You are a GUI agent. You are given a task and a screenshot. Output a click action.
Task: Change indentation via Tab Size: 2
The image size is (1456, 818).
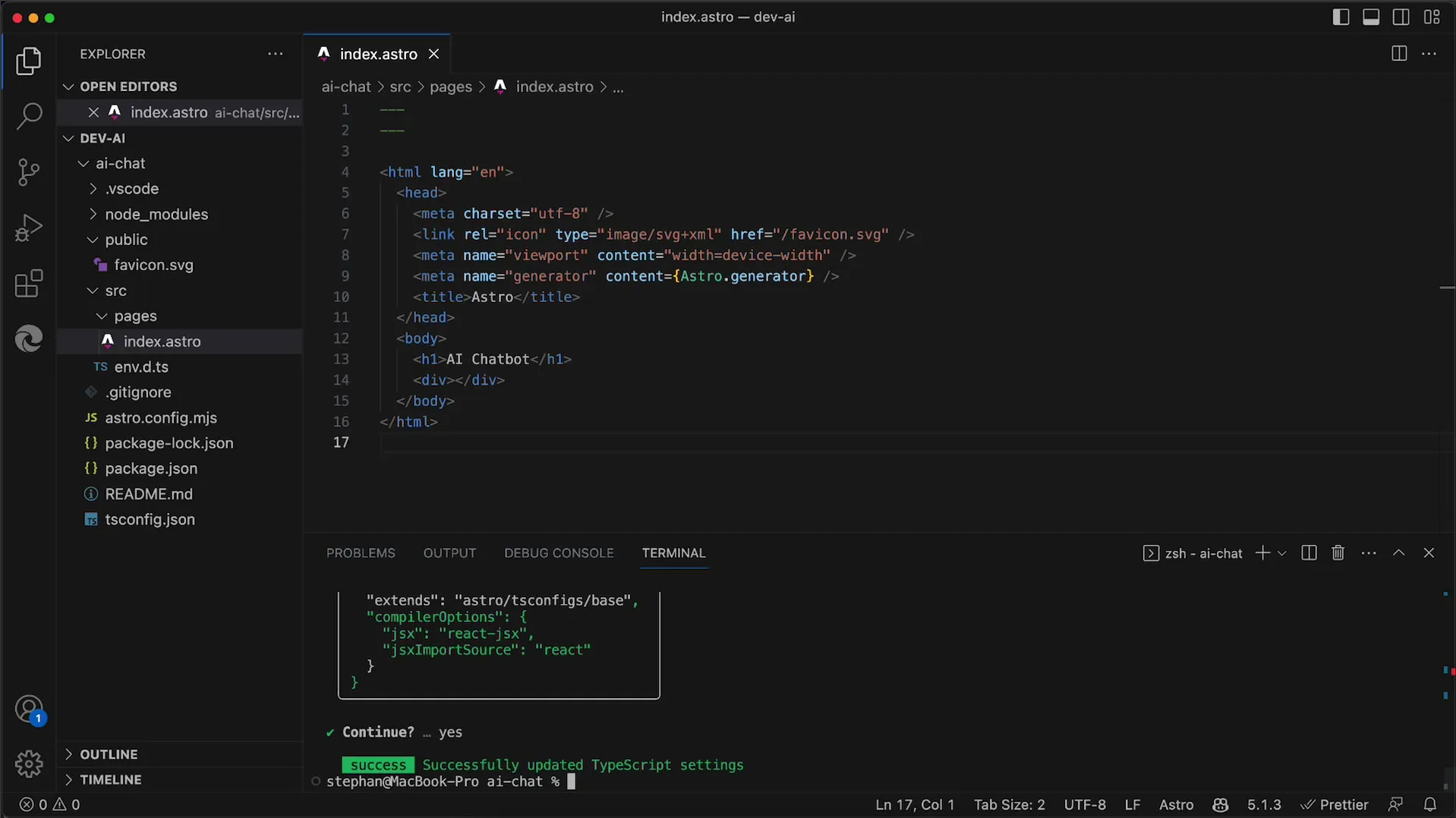(x=1010, y=805)
